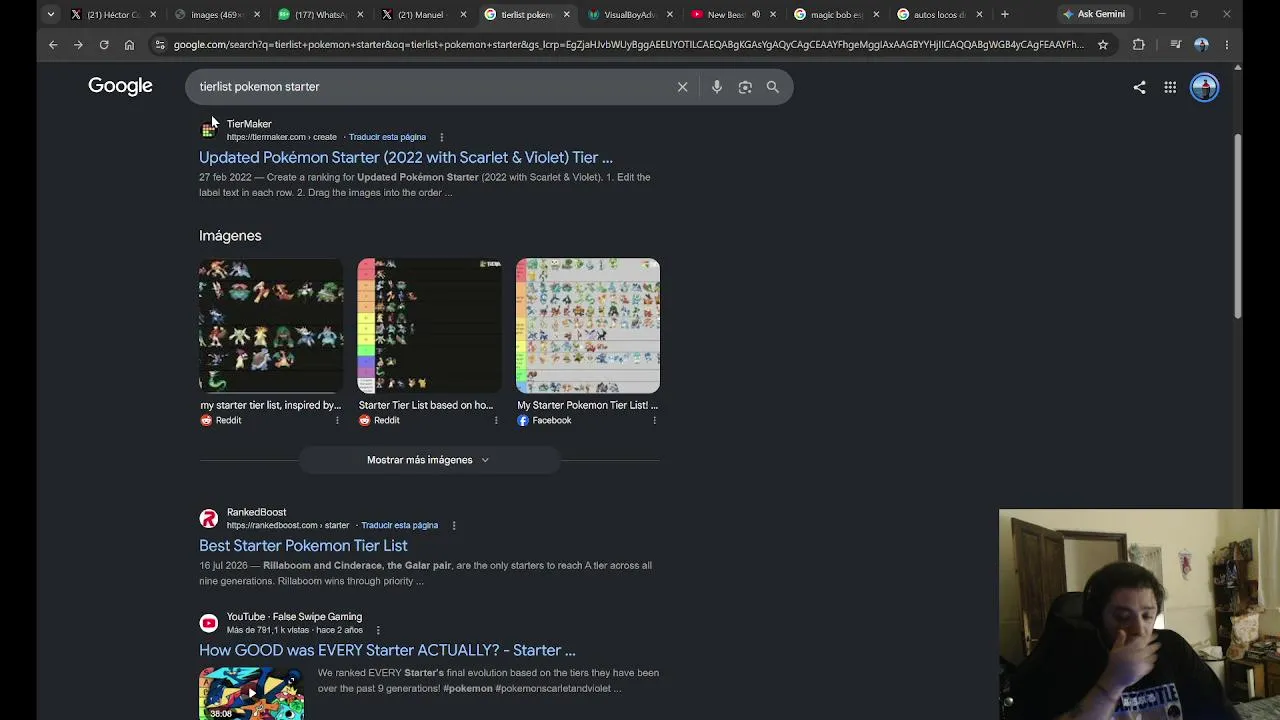
Task: Focus the browser address bar URL
Action: pos(628,44)
